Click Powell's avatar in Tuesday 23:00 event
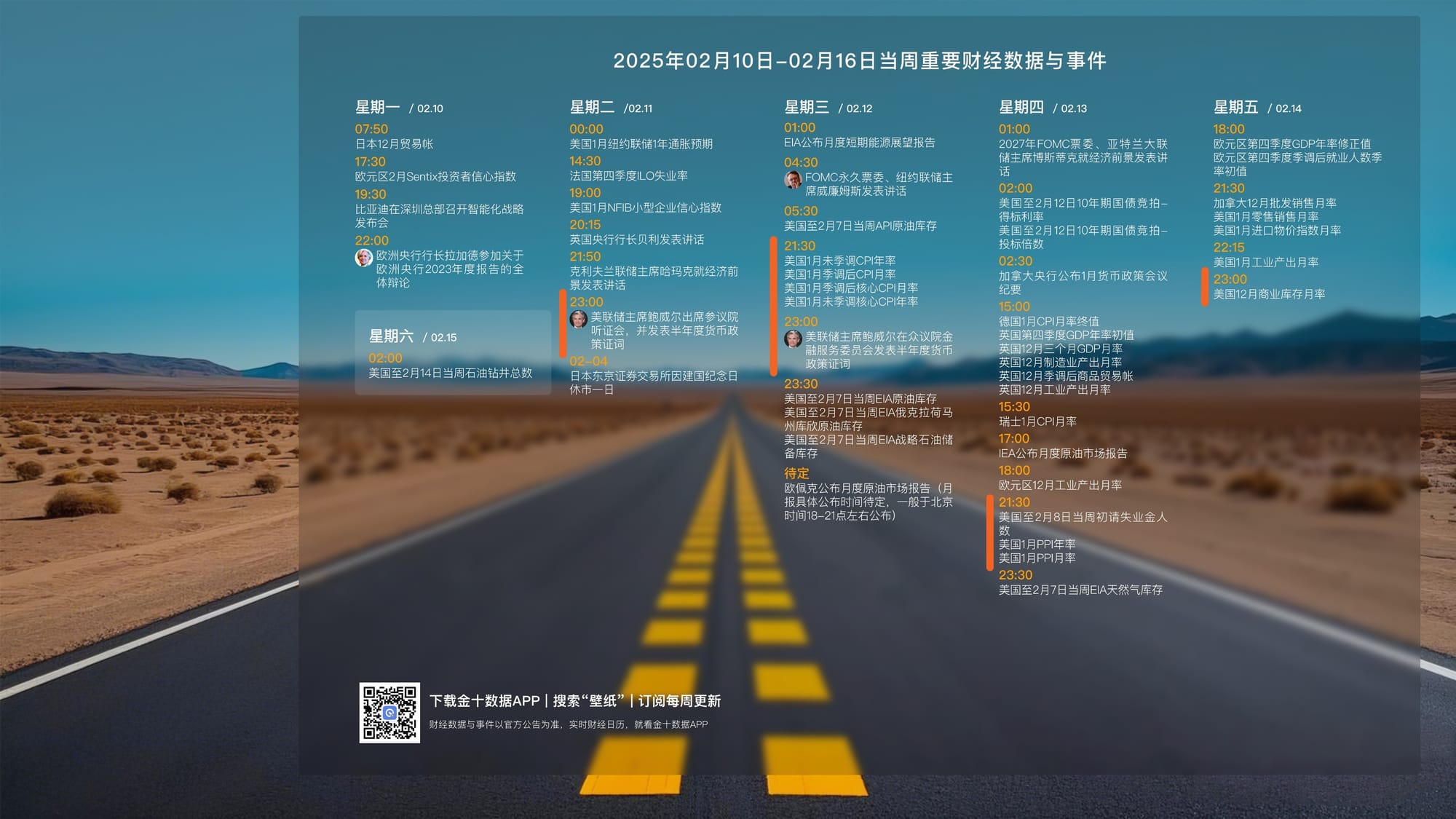Viewport: 1456px width, 819px height. [578, 319]
